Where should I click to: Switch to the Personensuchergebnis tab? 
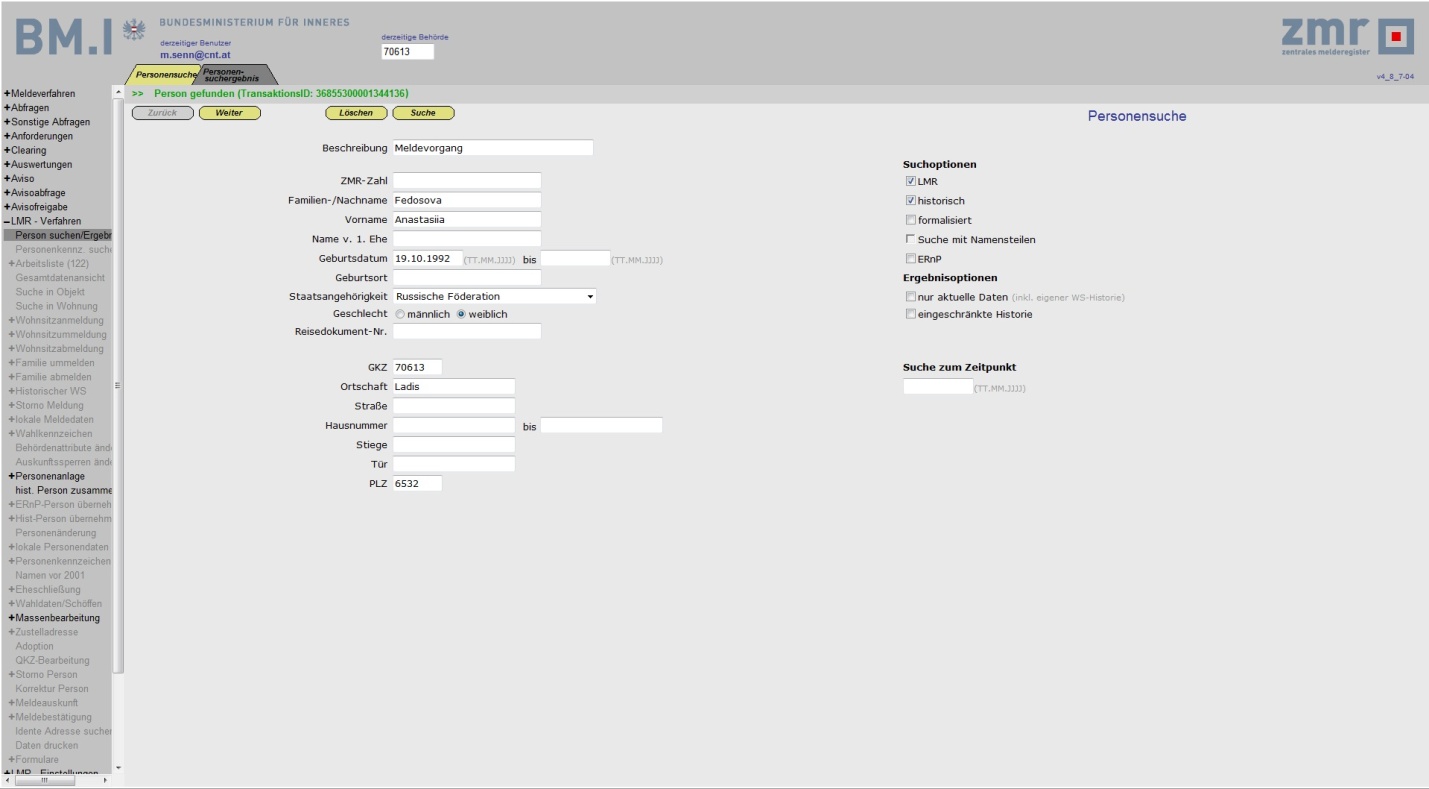[236, 75]
